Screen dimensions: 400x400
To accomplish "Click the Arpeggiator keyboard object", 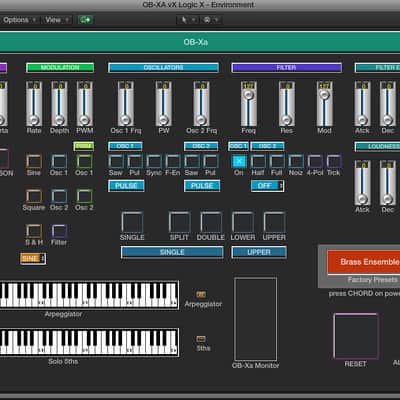I will click(x=89, y=295).
